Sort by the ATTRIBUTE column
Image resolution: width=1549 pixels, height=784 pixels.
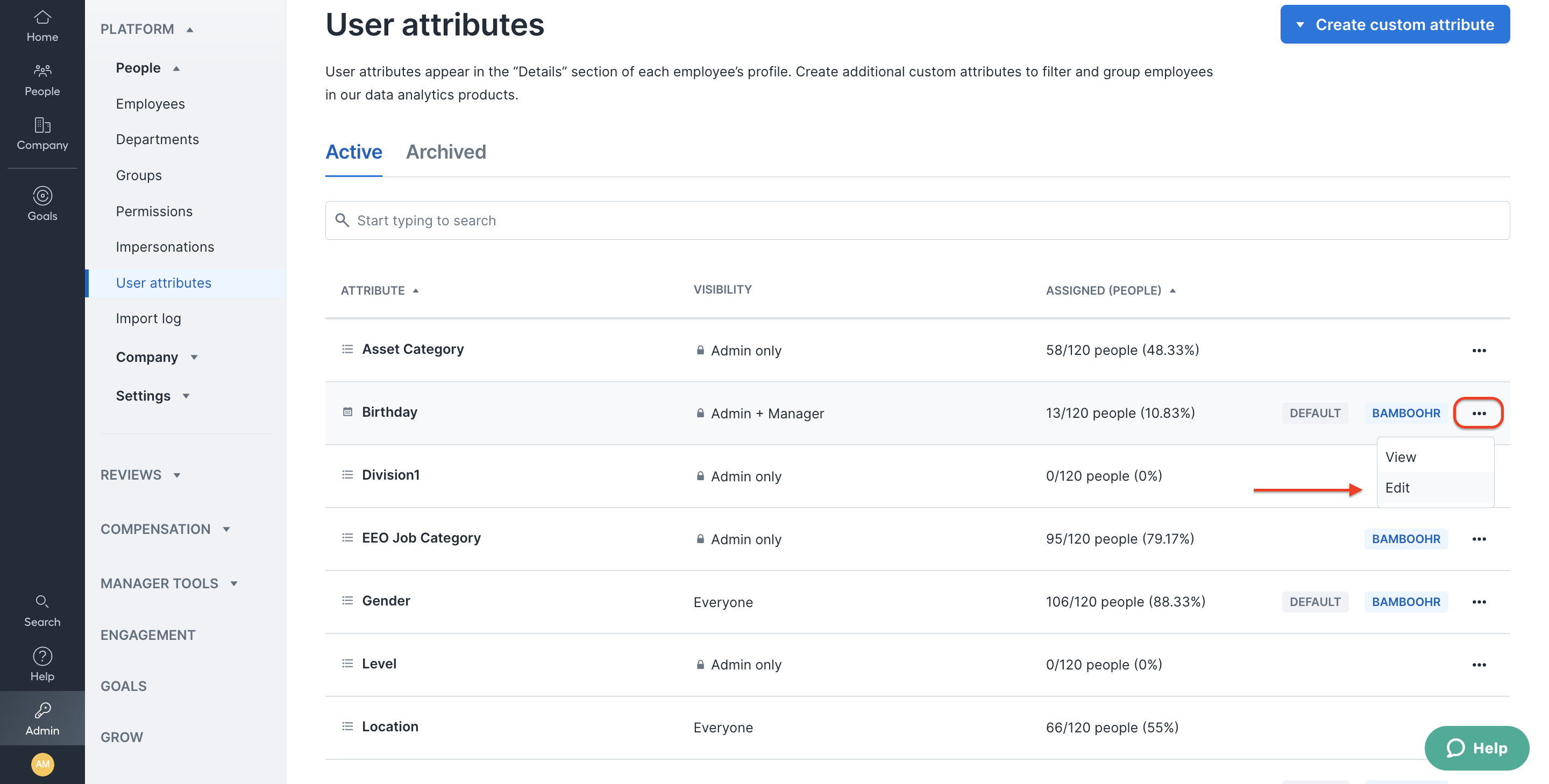pos(379,290)
